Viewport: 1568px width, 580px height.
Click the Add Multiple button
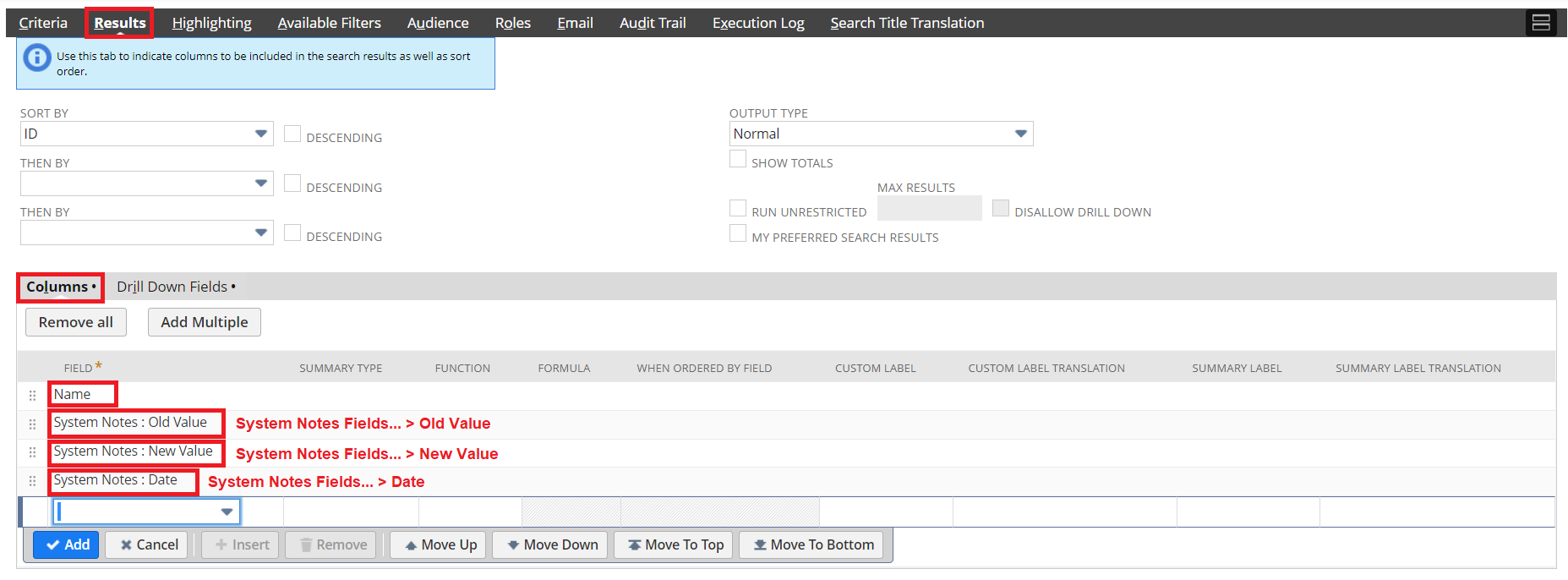click(205, 322)
